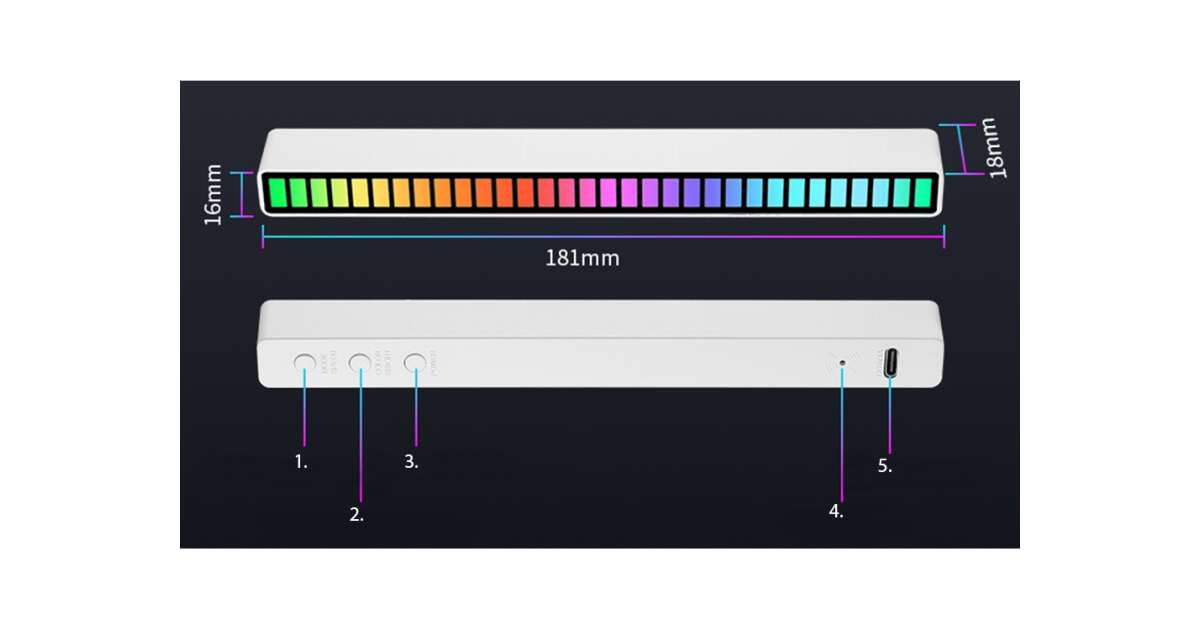Click the number 4 callout label

836,511
